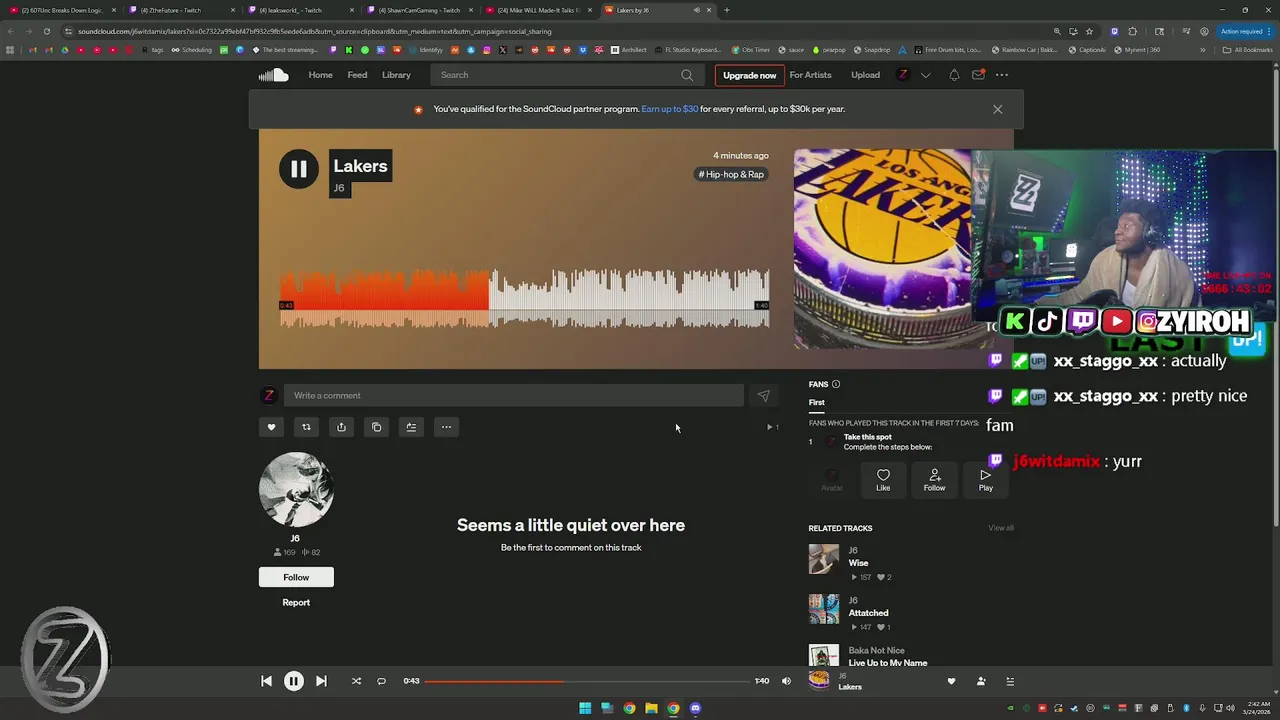This screenshot has width=1280, height=720.
Task: Skip to previous track in the player bar
Action: 266,681
